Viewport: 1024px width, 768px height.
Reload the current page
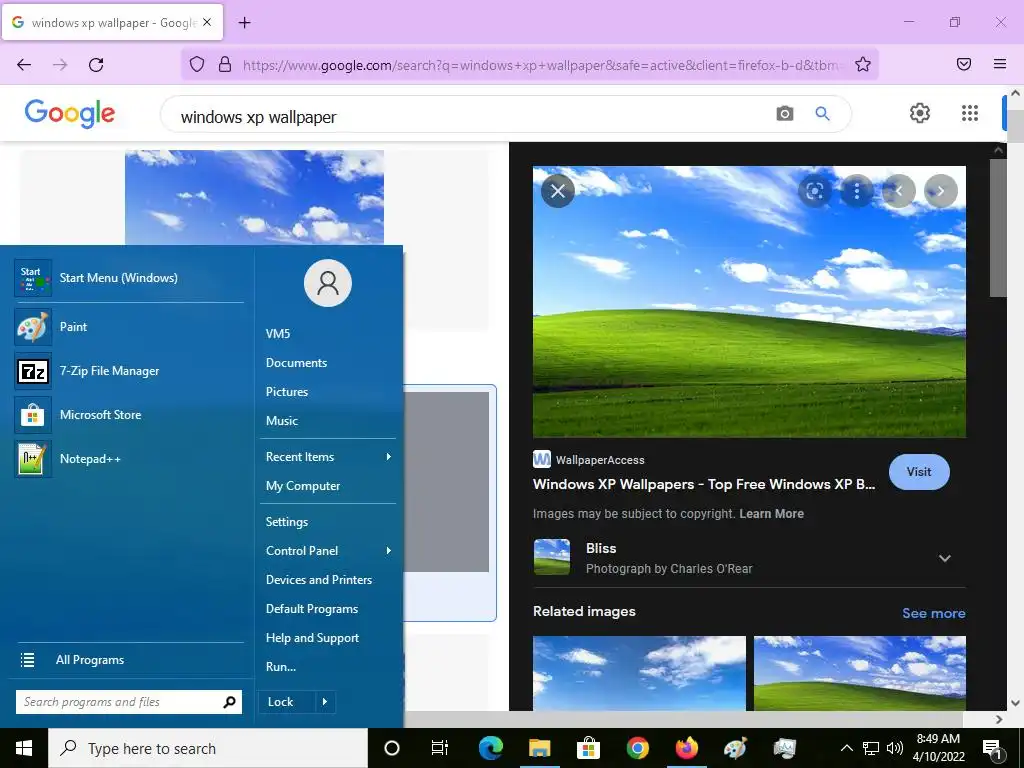tap(96, 64)
